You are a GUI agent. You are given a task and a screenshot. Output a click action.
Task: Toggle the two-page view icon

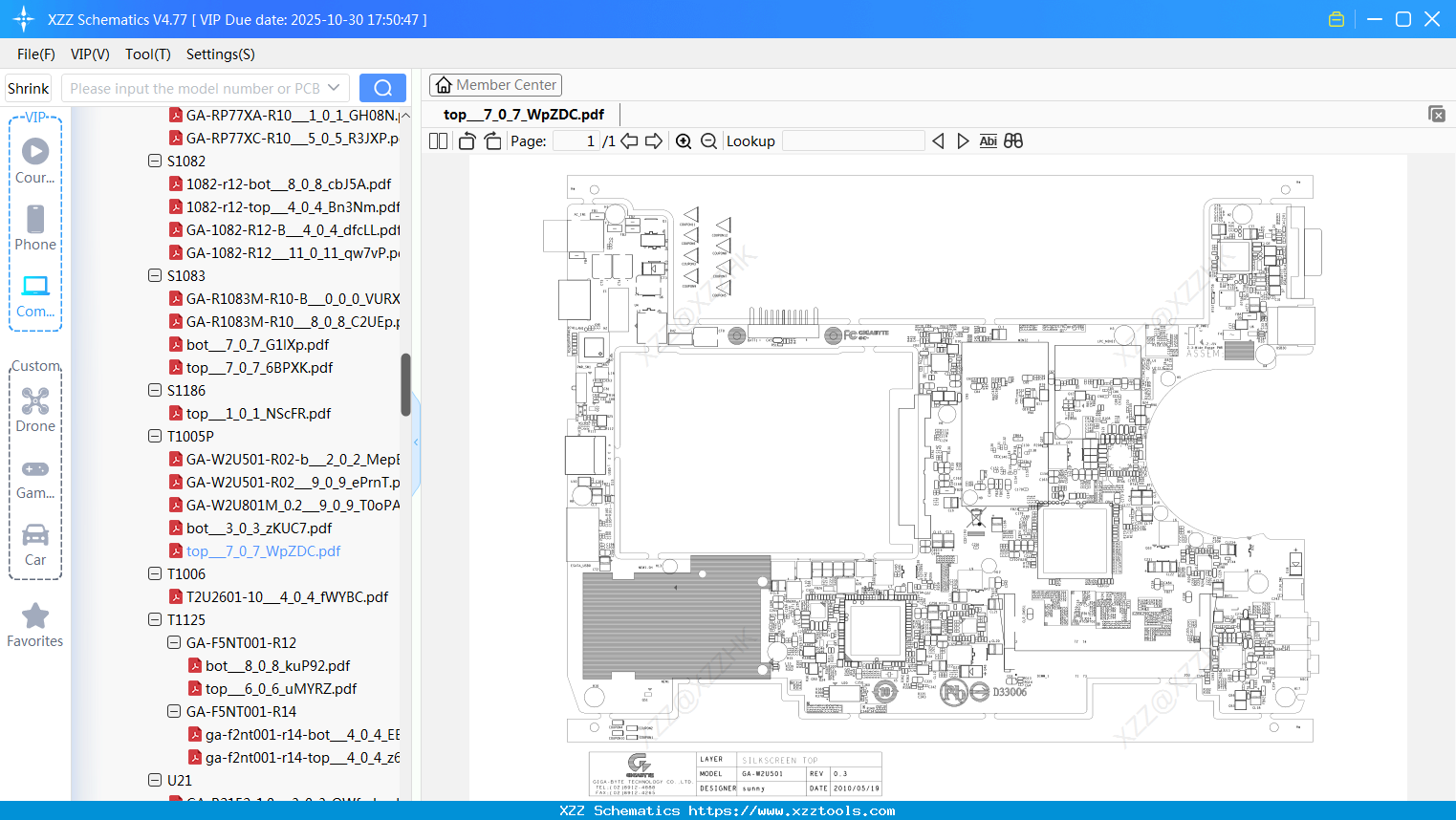439,141
